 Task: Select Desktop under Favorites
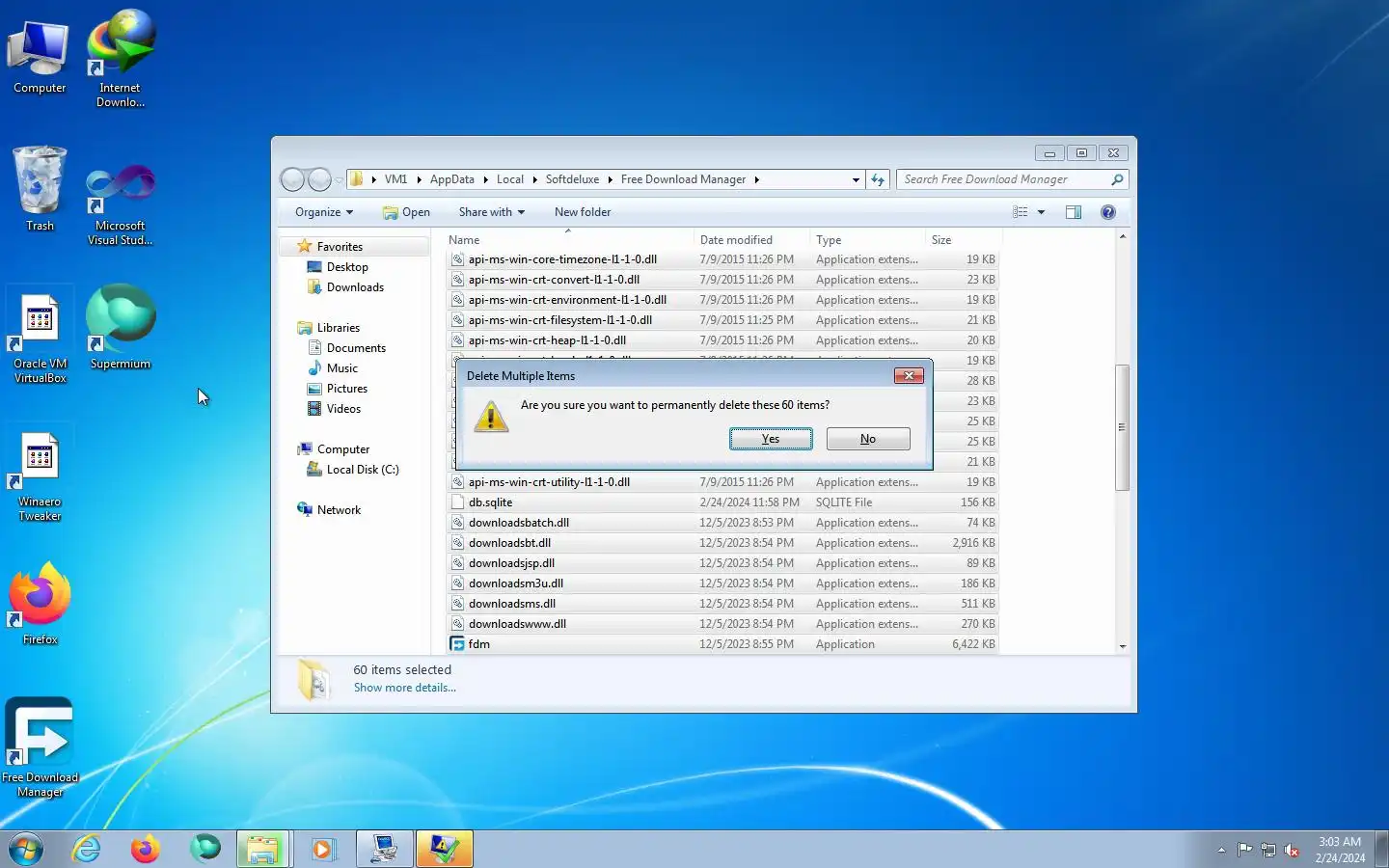coord(347,267)
